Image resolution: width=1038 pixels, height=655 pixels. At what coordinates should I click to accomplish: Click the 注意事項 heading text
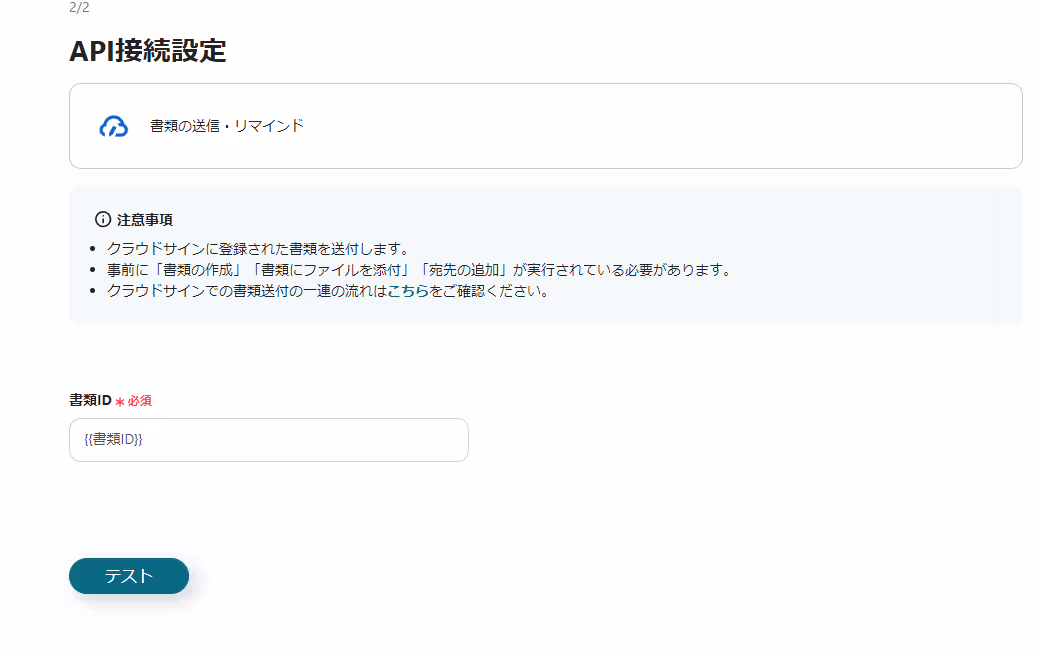[145, 220]
